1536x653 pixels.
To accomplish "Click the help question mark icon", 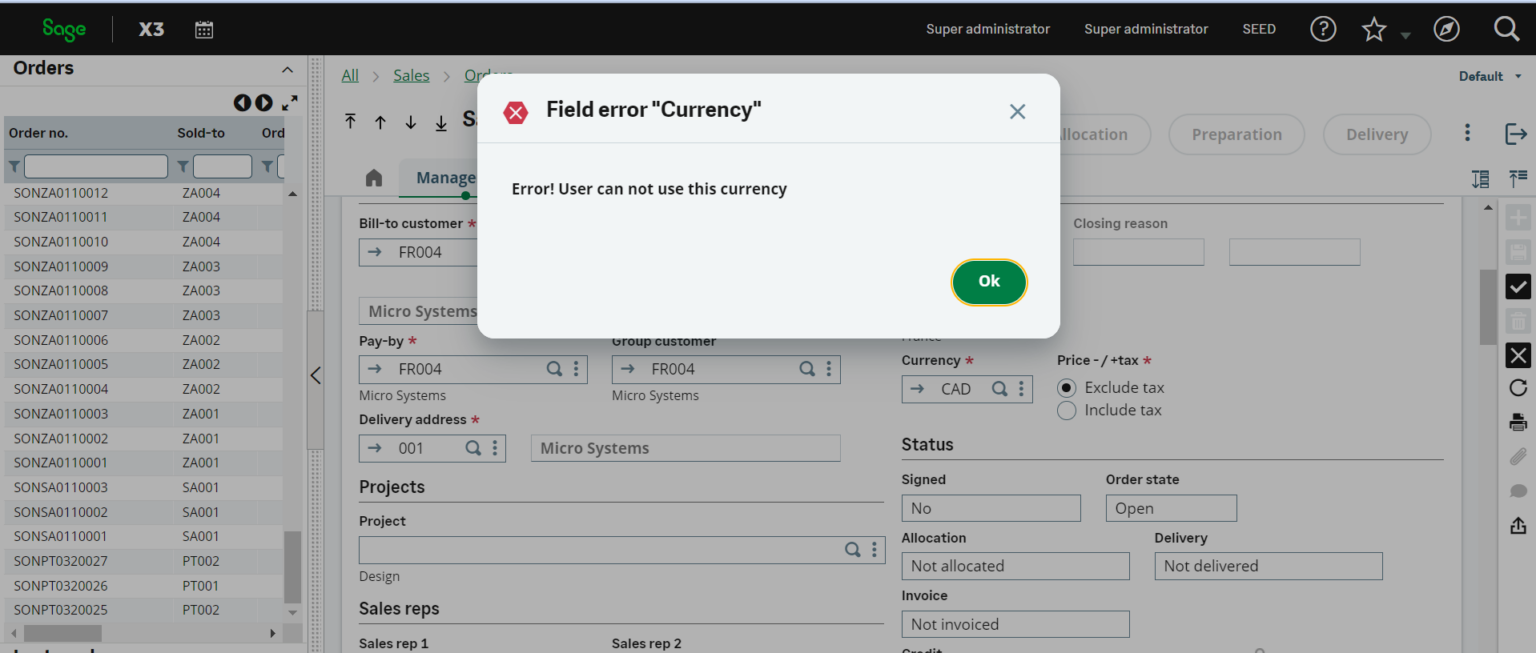I will 1322,28.
